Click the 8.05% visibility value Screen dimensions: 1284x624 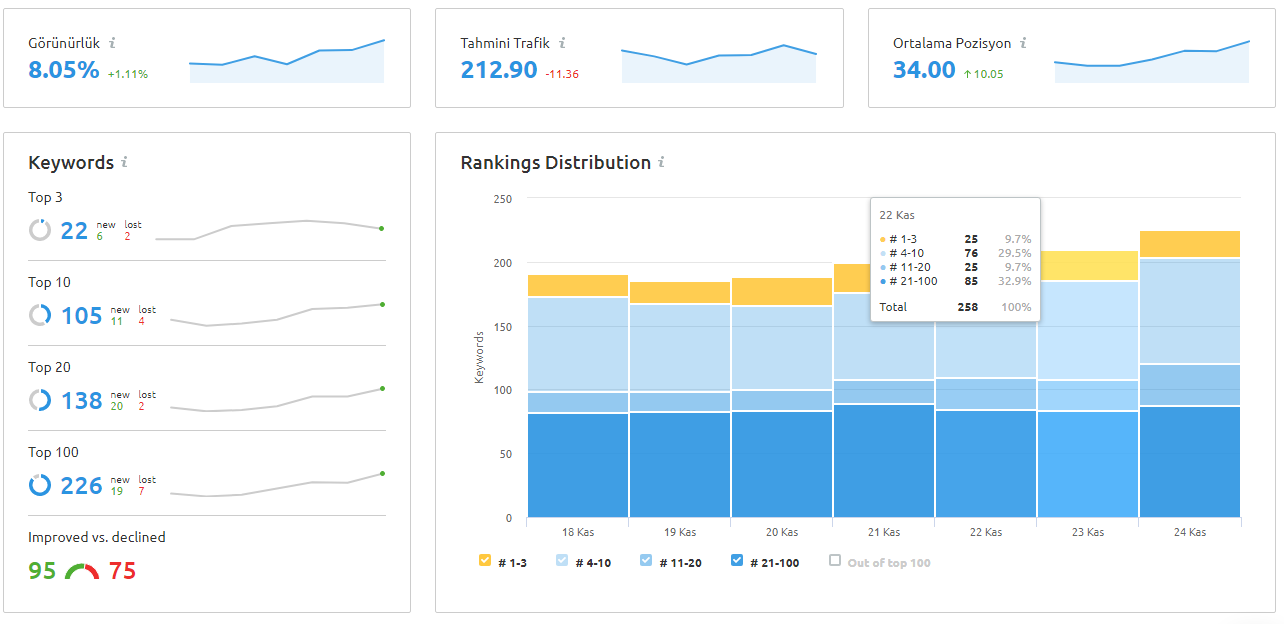(x=64, y=70)
